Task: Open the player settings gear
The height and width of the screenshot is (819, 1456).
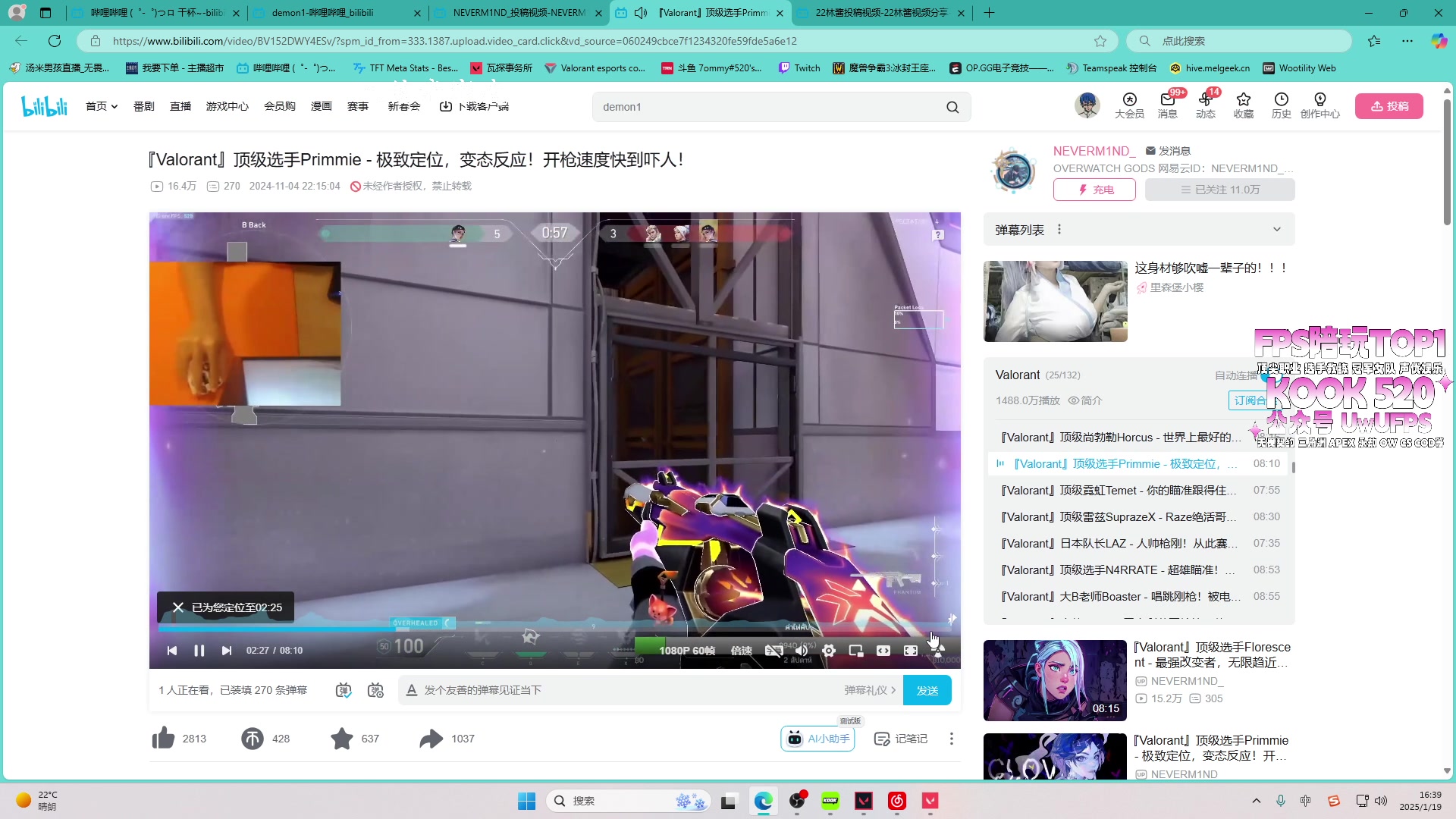Action: [829, 651]
